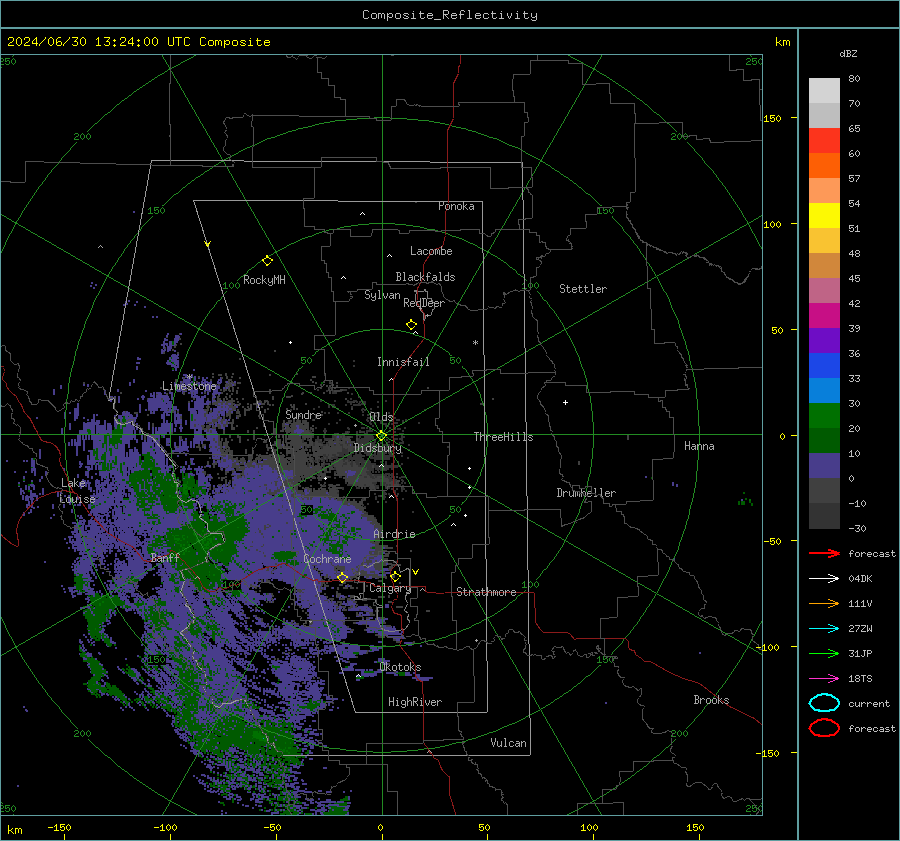Click the Didsbury label at map center
The image size is (900, 841).
(x=378, y=448)
